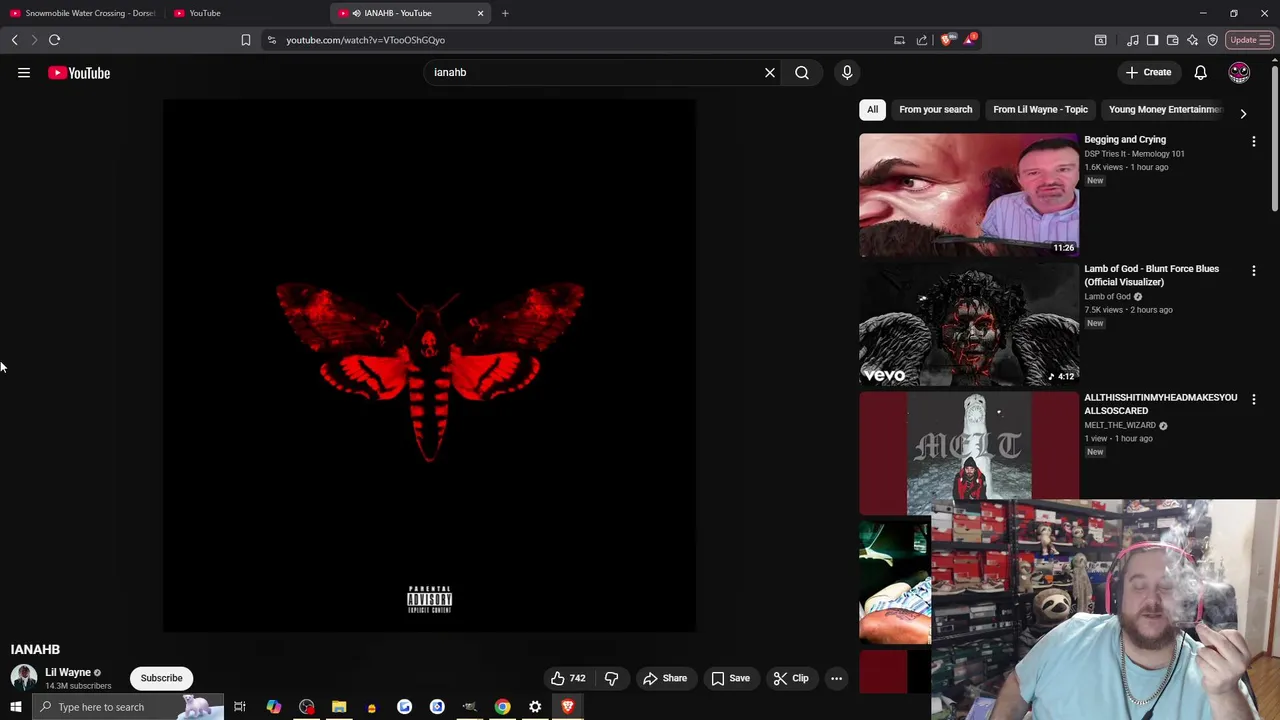Viewport: 1280px width, 720px height.
Task: Click the Windows taskbar search box
Action: pos(126,707)
